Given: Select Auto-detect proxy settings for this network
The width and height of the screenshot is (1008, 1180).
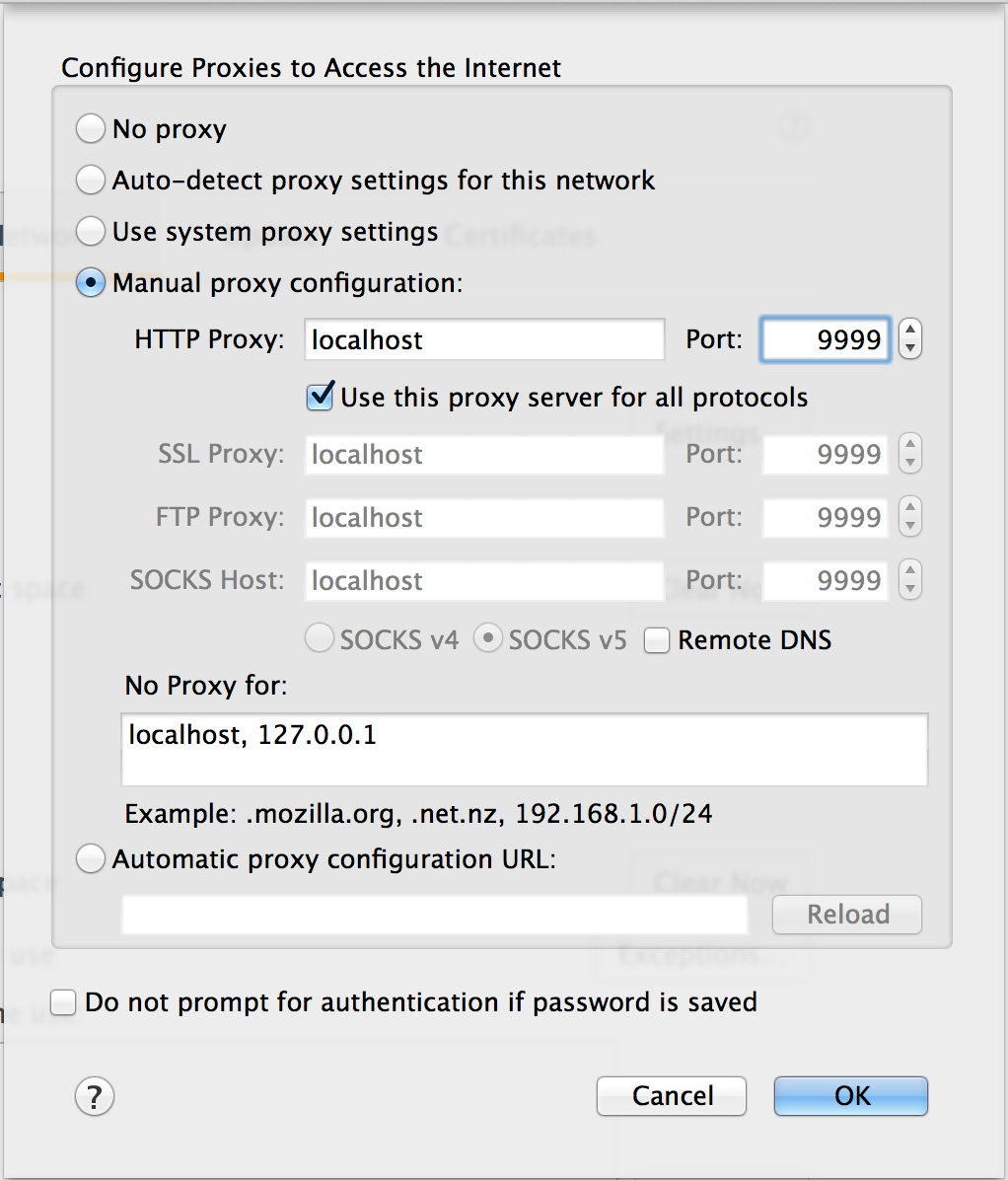Looking at the screenshot, I should click(x=90, y=180).
